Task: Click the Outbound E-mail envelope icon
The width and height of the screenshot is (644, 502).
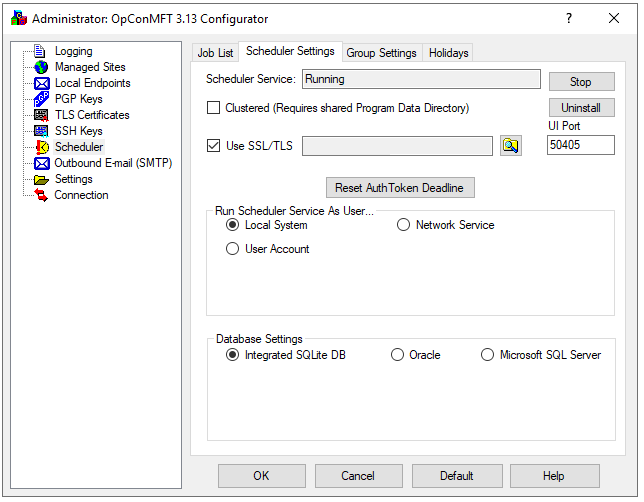Action: pos(42,163)
